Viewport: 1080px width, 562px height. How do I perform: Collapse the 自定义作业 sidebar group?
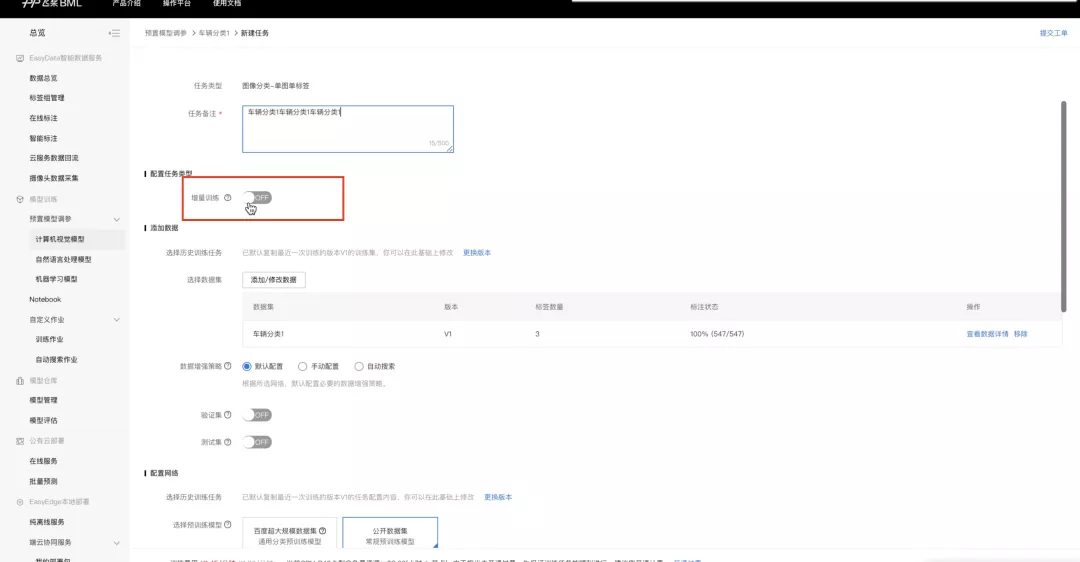[116, 320]
